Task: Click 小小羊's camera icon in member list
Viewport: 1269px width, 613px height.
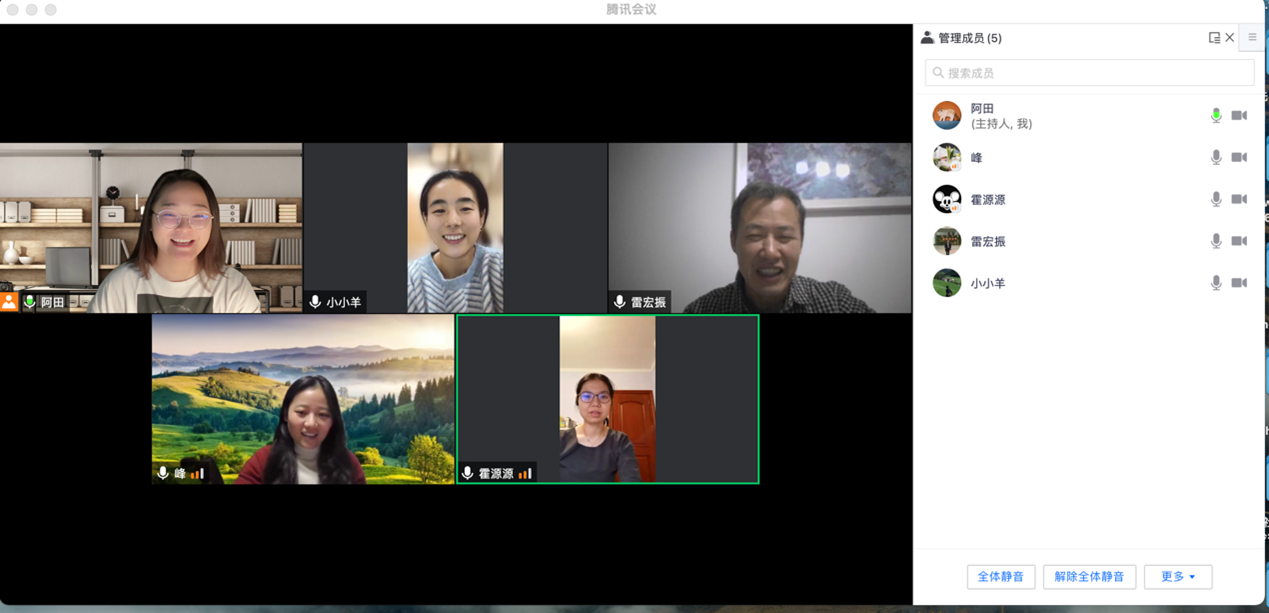Action: [1239, 284]
